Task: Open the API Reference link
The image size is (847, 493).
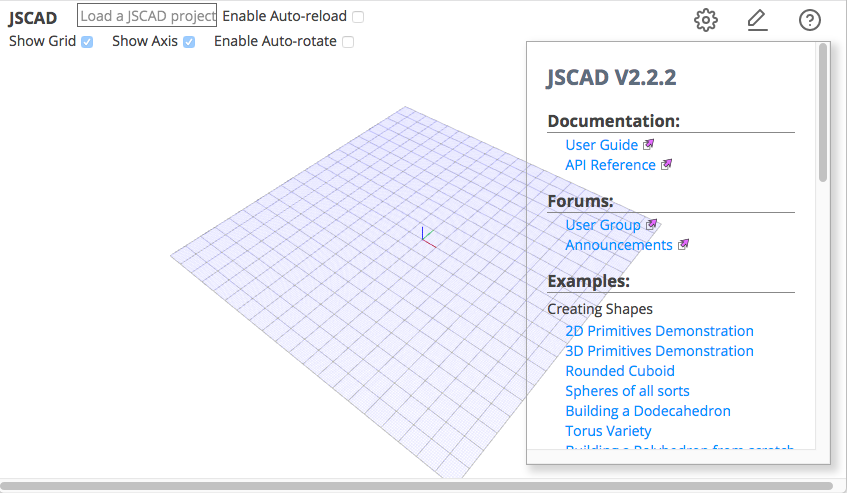Action: click(610, 165)
